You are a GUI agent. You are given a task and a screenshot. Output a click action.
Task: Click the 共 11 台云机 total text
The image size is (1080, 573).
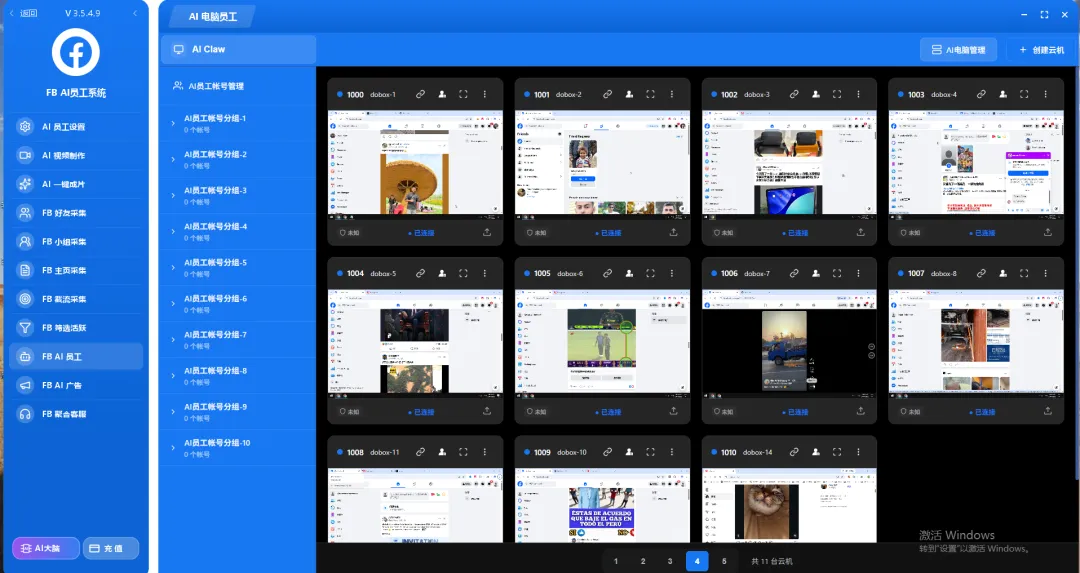pyautogui.click(x=771, y=561)
